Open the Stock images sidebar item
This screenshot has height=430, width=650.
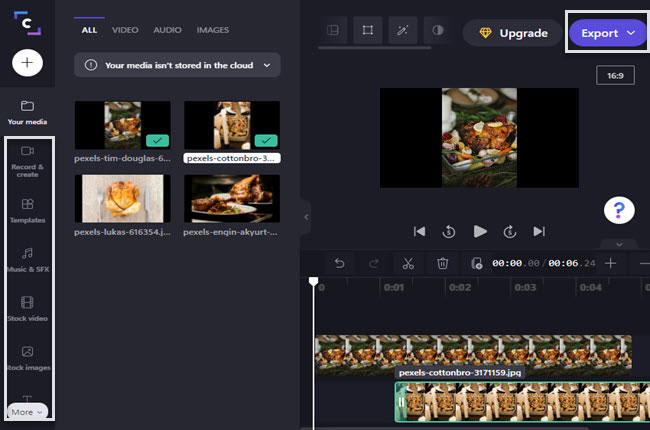[27, 359]
